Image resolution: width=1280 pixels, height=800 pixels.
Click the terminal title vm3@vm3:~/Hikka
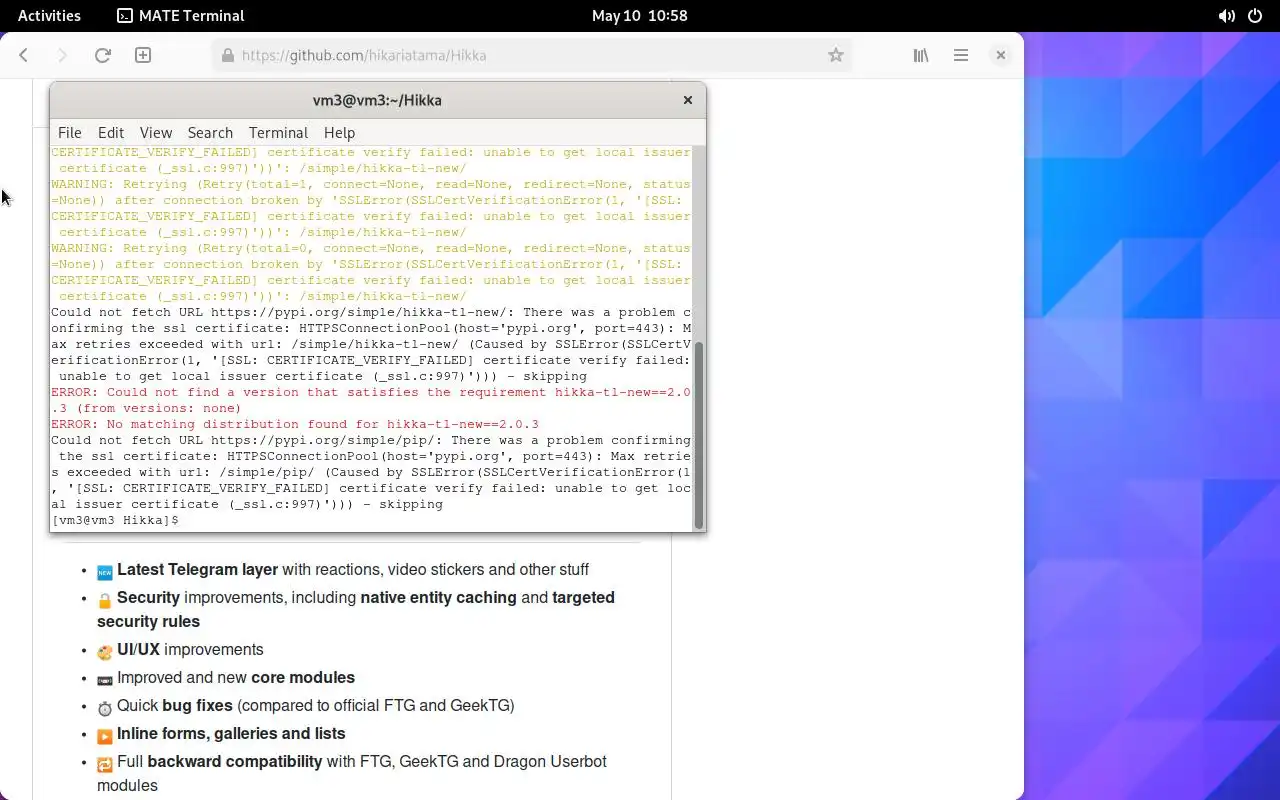(377, 100)
